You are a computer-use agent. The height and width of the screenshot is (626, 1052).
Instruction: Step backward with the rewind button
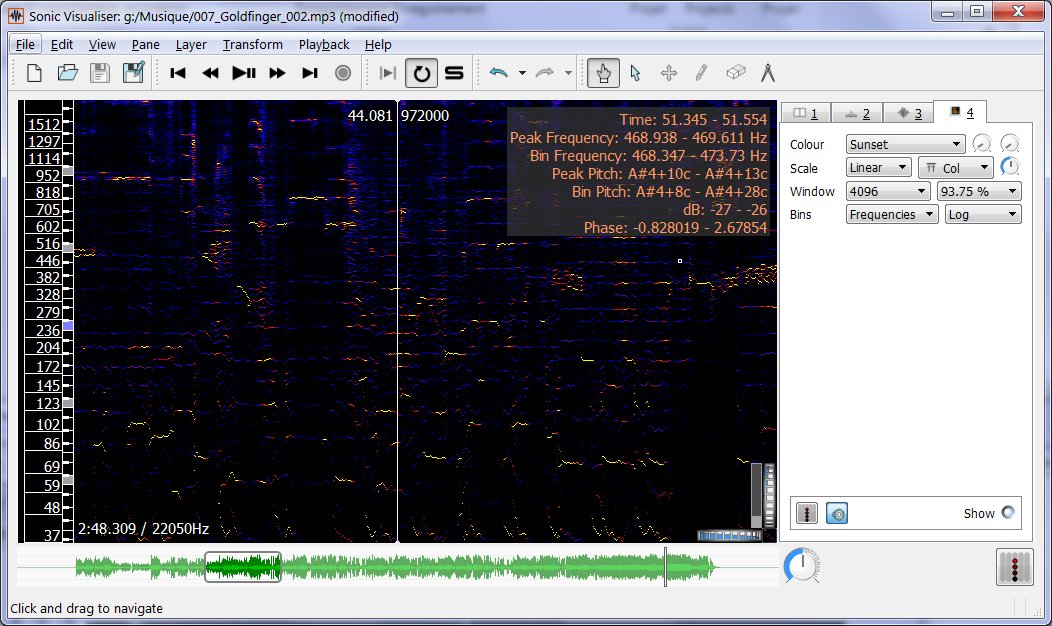(x=211, y=72)
